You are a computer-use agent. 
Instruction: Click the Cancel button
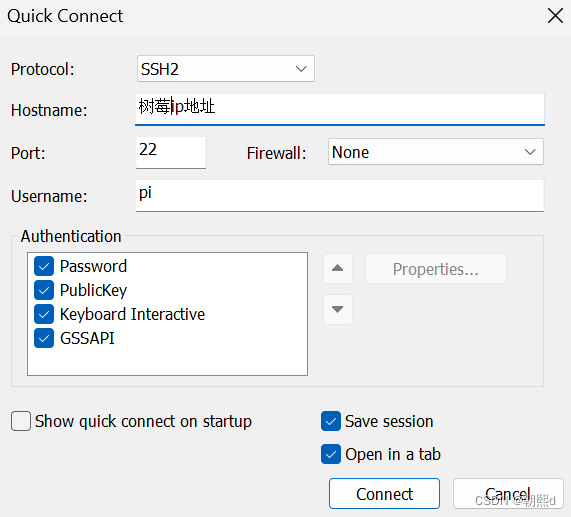(508, 494)
